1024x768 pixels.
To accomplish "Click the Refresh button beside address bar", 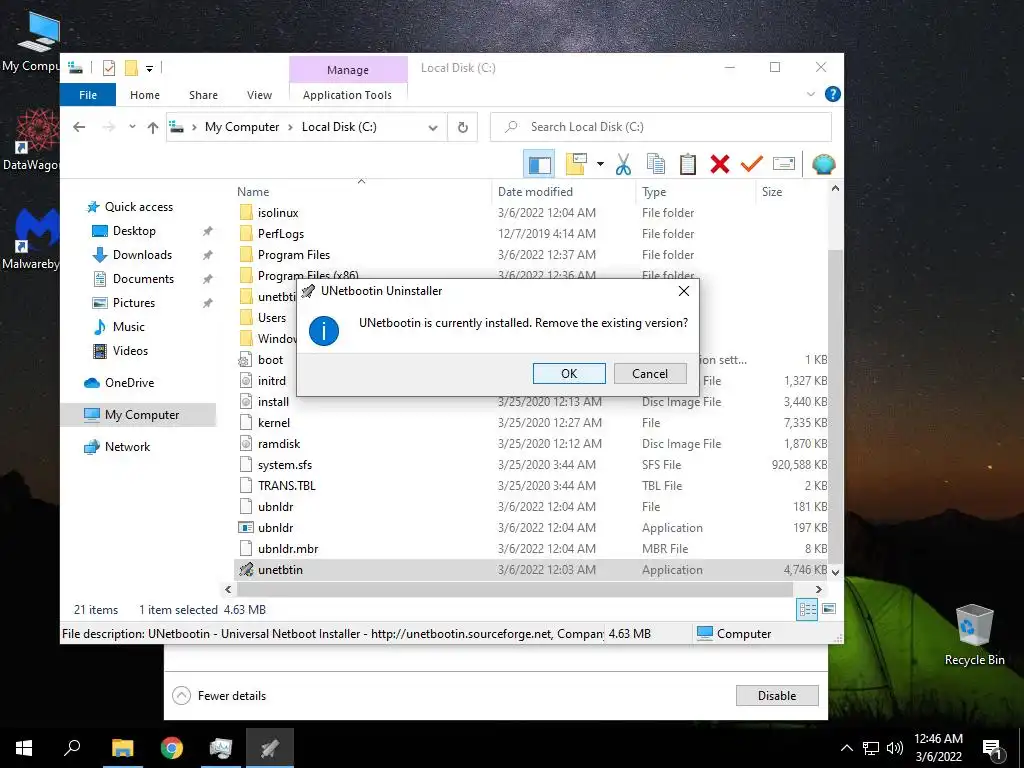I will [x=462, y=127].
